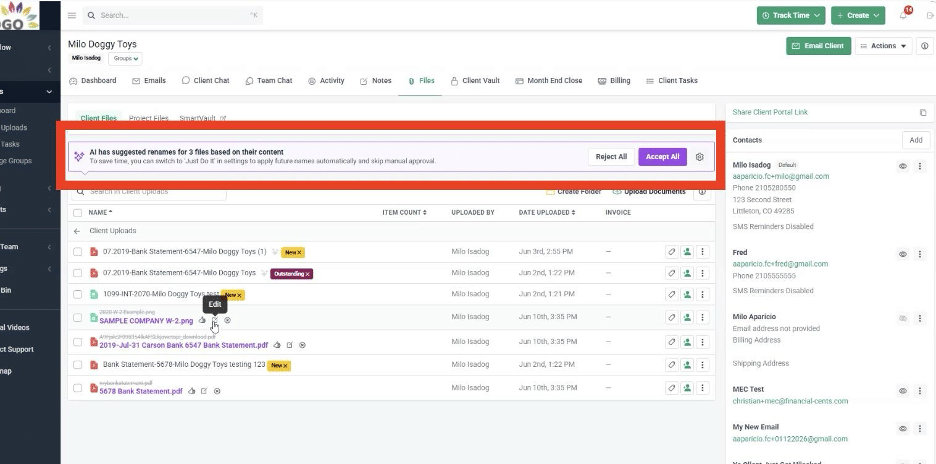Reject the 2019-Jul-31 Carson Bank suggested rename

pyautogui.click(x=302, y=345)
